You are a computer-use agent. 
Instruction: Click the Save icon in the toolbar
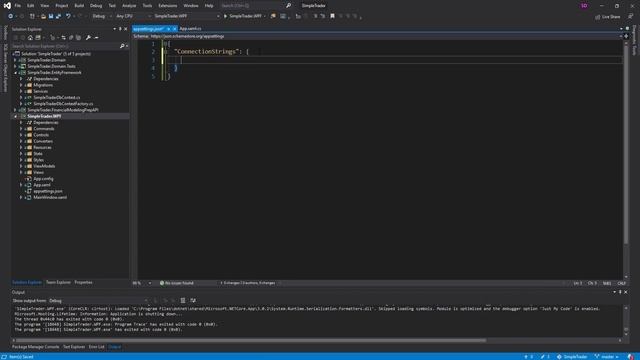coord(51,16)
